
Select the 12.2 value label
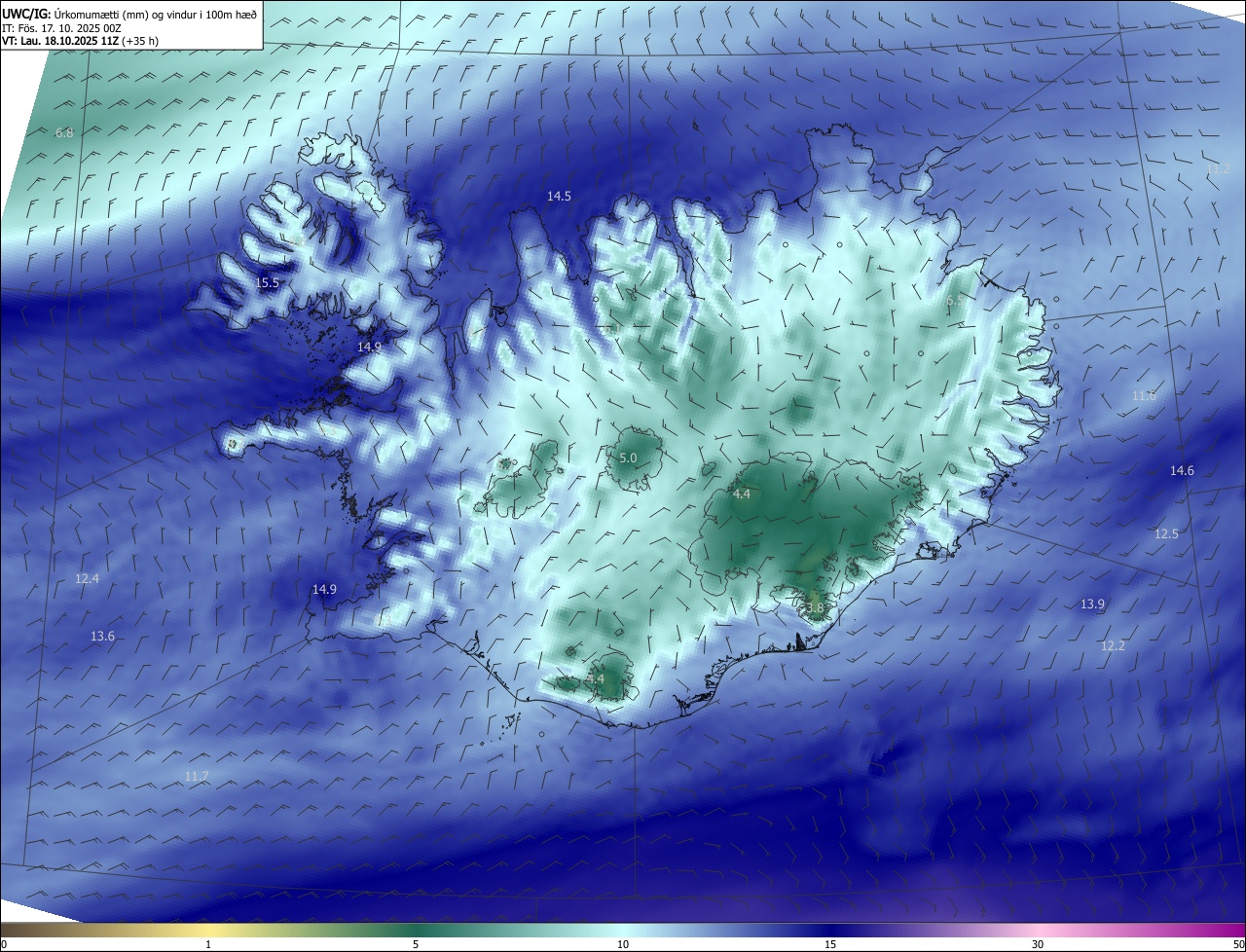(x=1113, y=645)
